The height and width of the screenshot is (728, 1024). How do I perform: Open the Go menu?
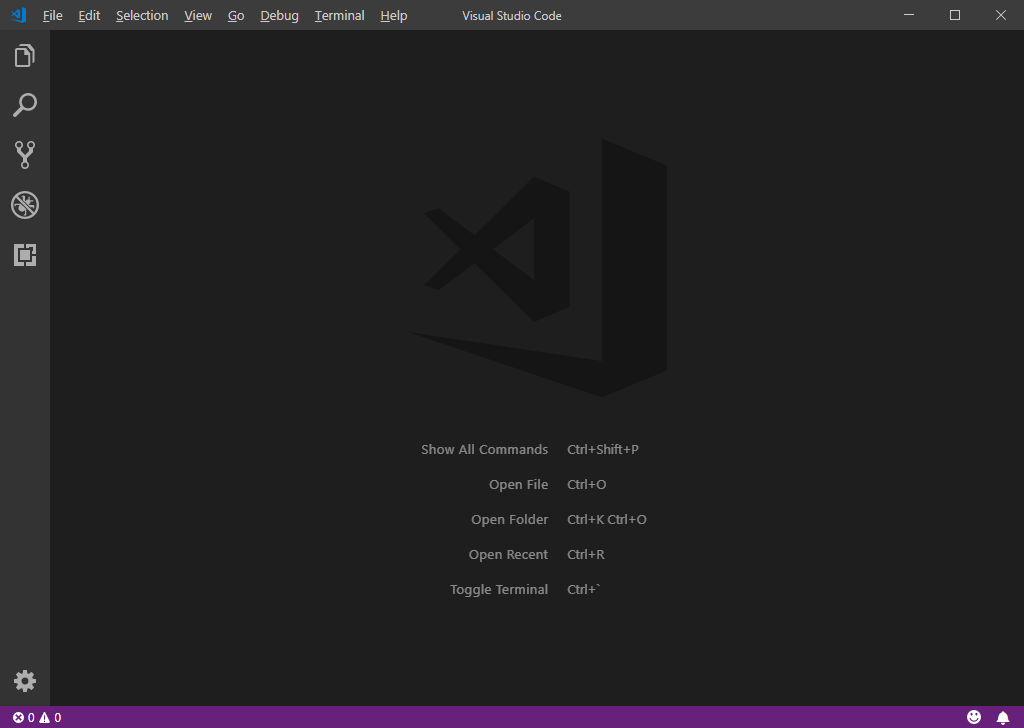click(236, 16)
